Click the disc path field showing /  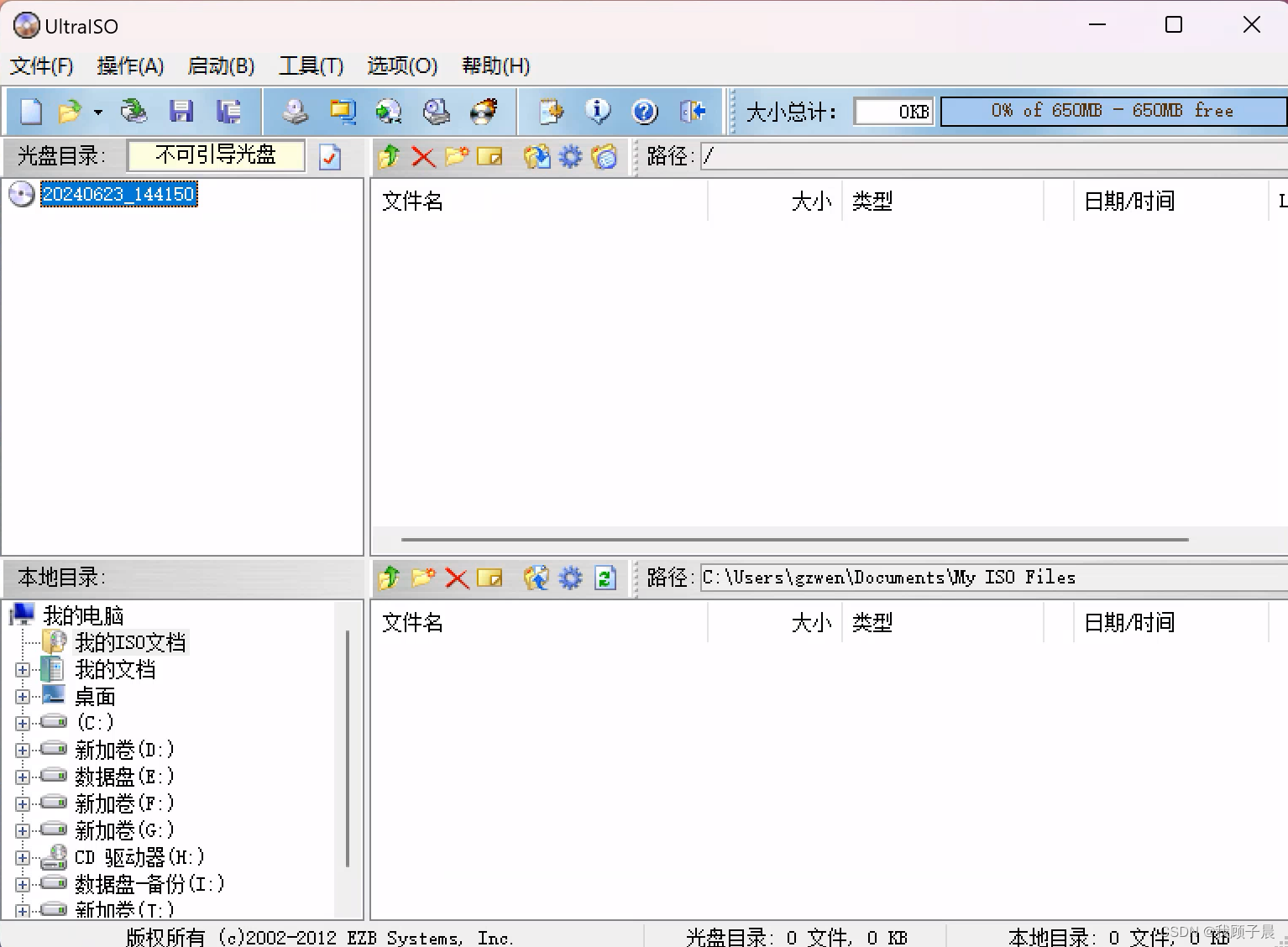coord(994,156)
